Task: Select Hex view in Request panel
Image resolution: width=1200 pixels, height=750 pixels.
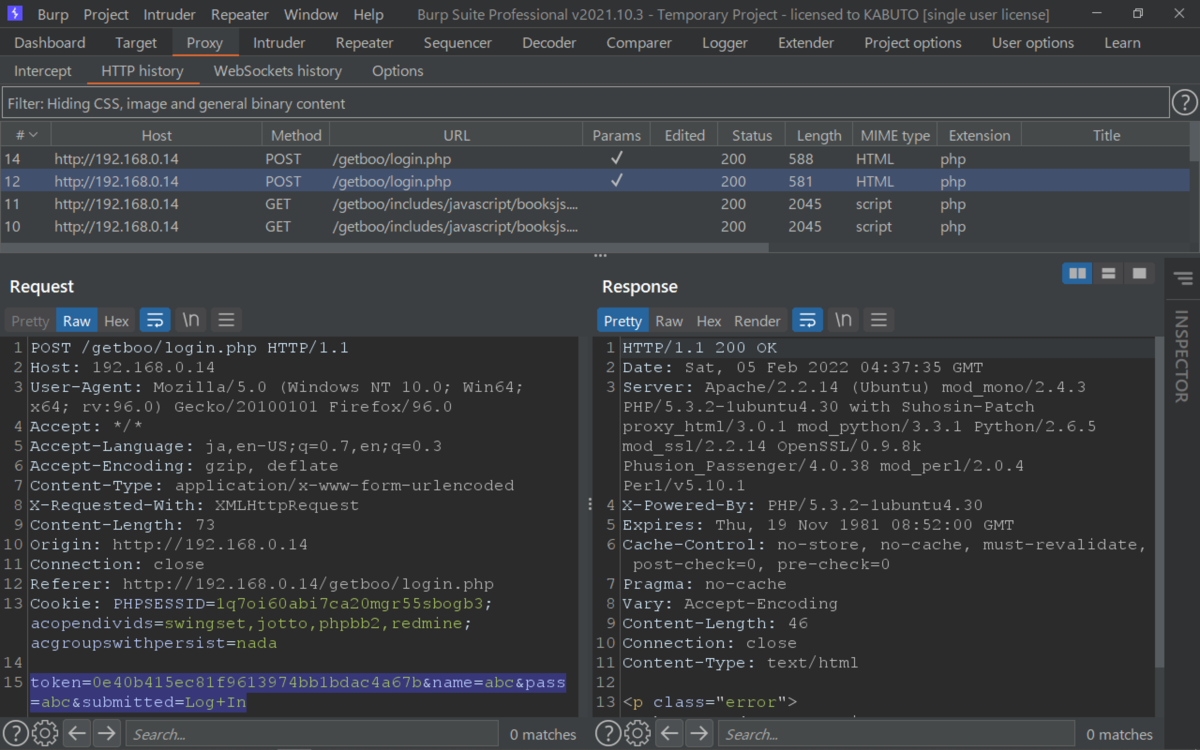Action: [x=117, y=321]
